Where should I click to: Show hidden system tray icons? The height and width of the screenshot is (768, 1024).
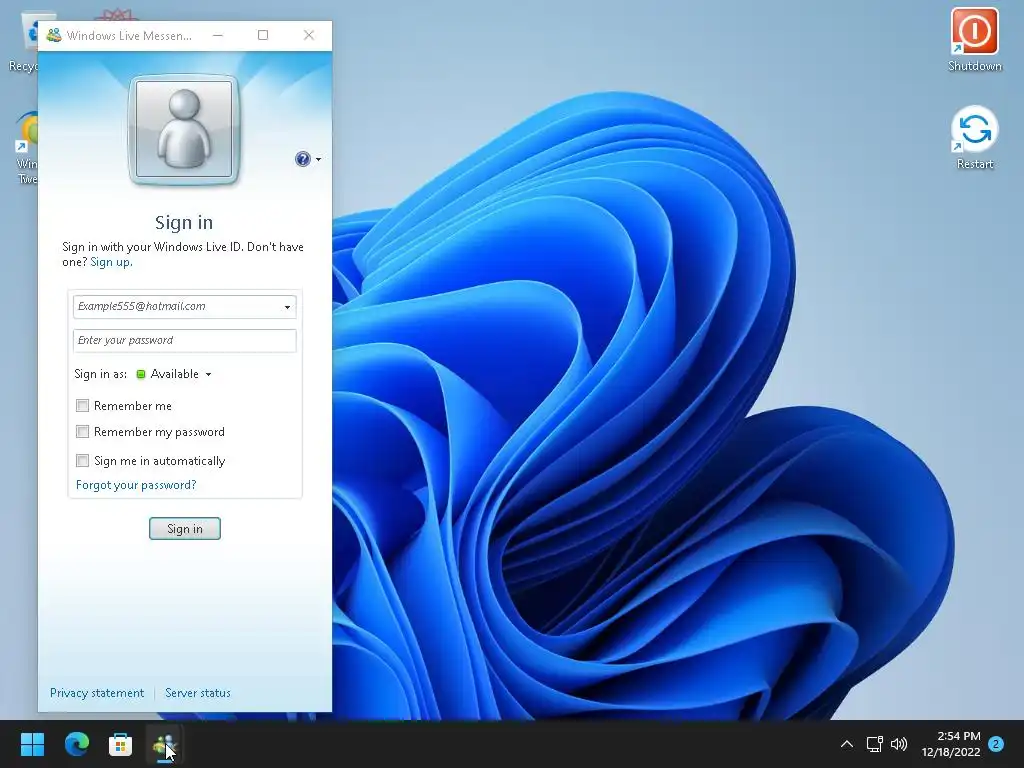point(846,744)
